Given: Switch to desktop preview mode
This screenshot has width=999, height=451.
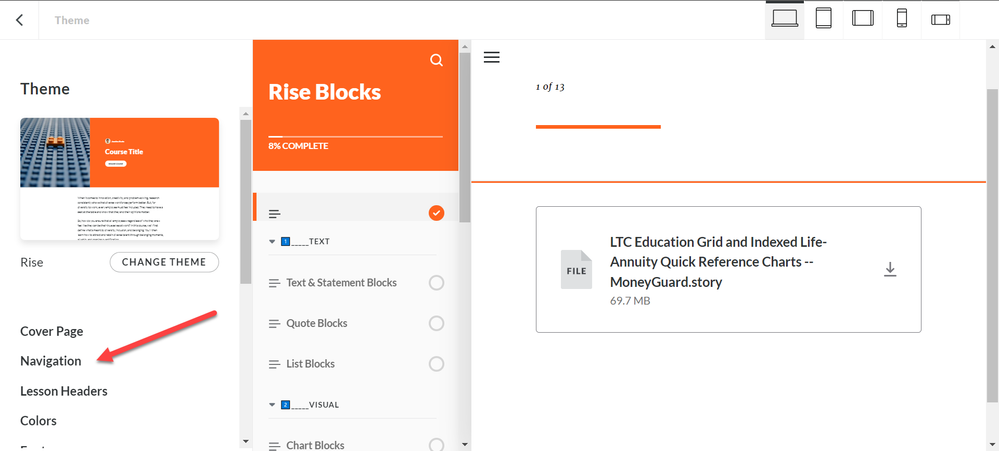Looking at the screenshot, I should 785,19.
